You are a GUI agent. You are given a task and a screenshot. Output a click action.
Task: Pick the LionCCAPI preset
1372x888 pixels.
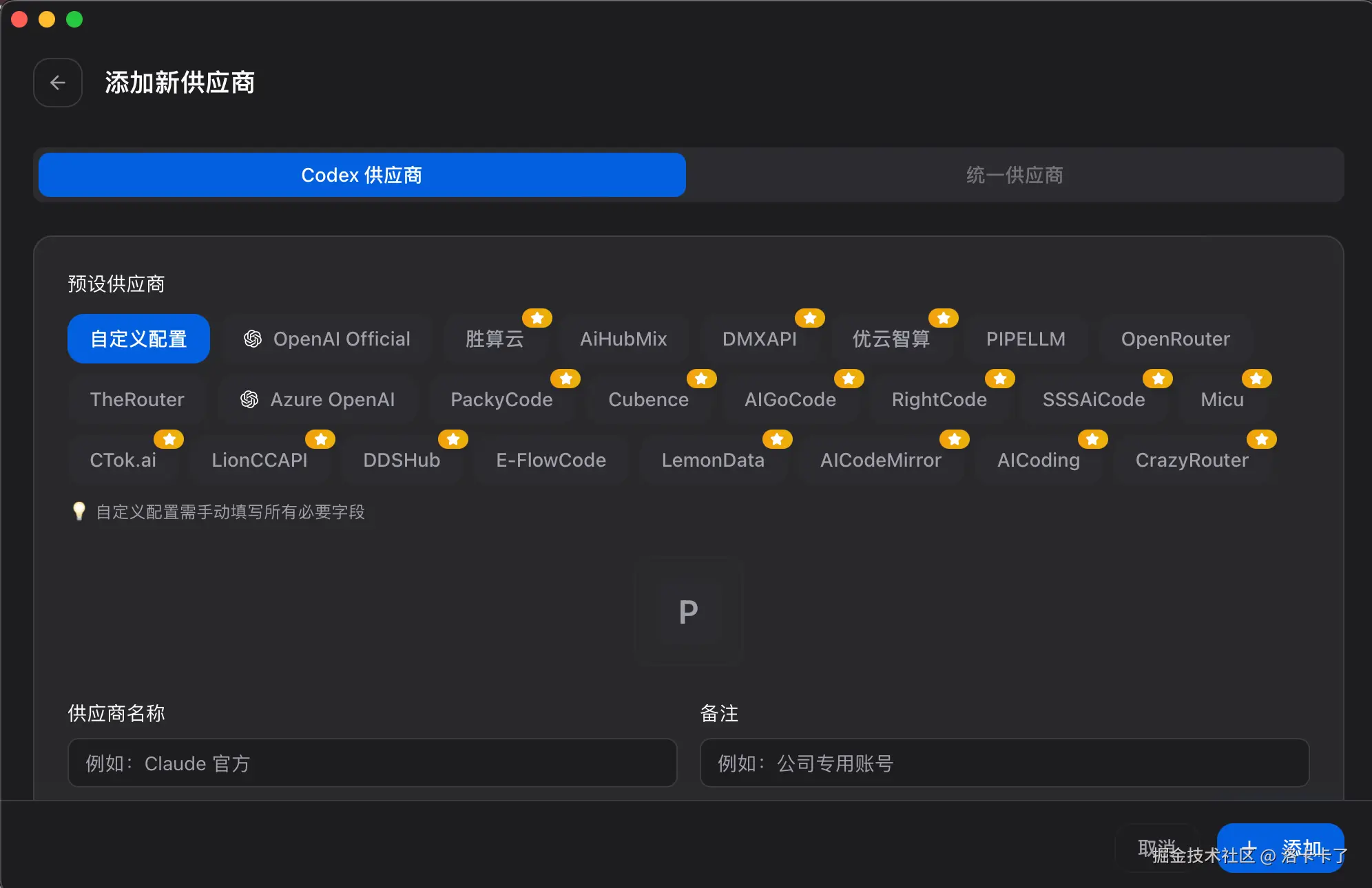tap(260, 460)
